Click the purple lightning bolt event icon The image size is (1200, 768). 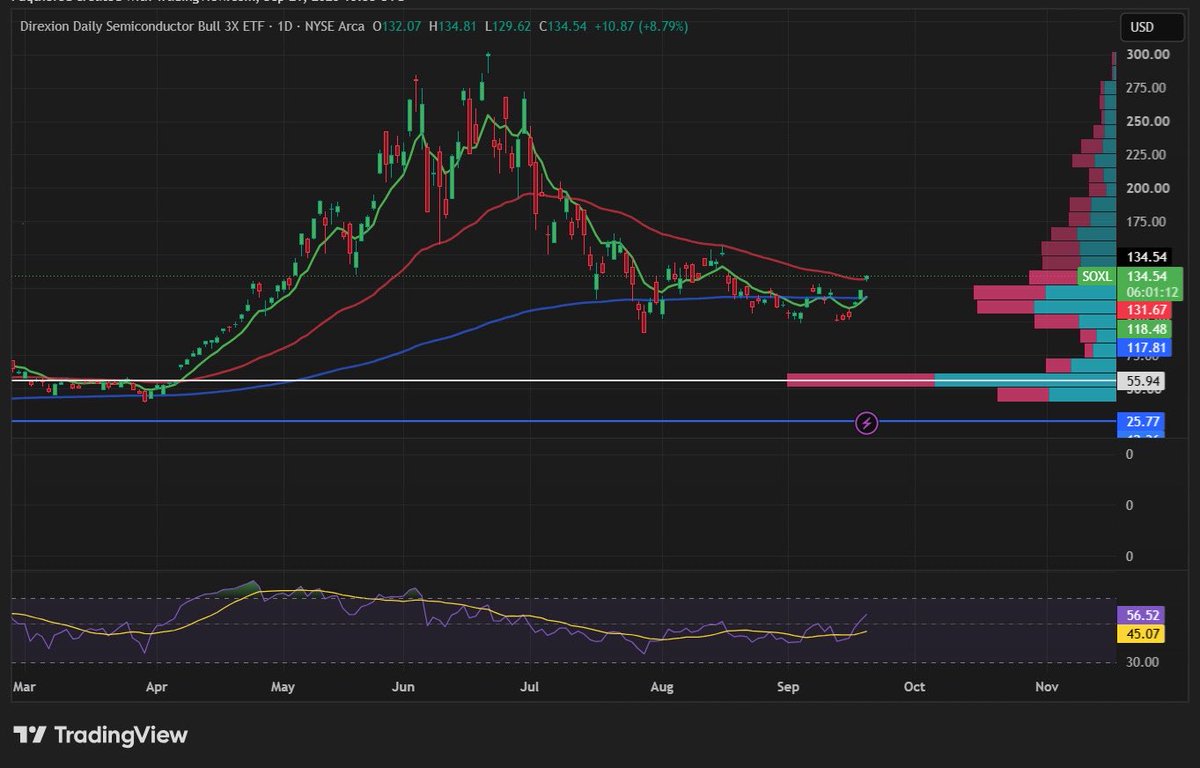pos(868,423)
